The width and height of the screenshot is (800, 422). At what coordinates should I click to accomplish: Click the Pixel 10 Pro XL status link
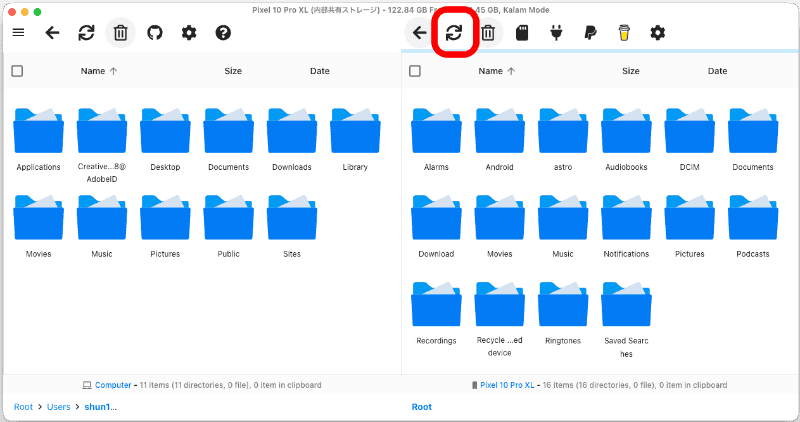pyautogui.click(x=507, y=385)
